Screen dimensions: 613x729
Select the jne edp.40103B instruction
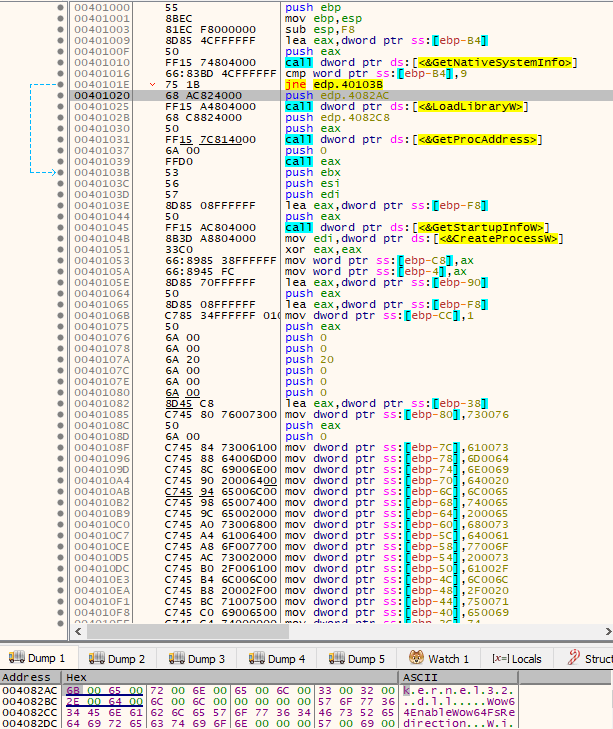coord(334,85)
